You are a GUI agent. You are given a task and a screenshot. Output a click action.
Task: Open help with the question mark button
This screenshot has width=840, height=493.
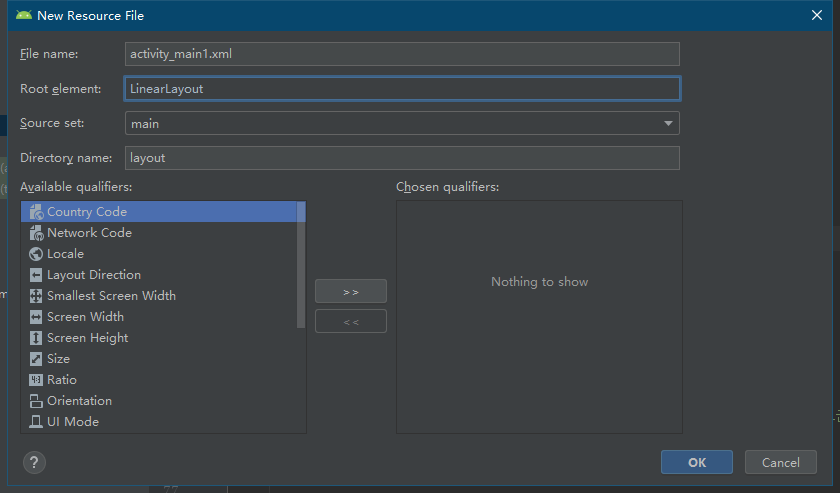tap(34, 462)
